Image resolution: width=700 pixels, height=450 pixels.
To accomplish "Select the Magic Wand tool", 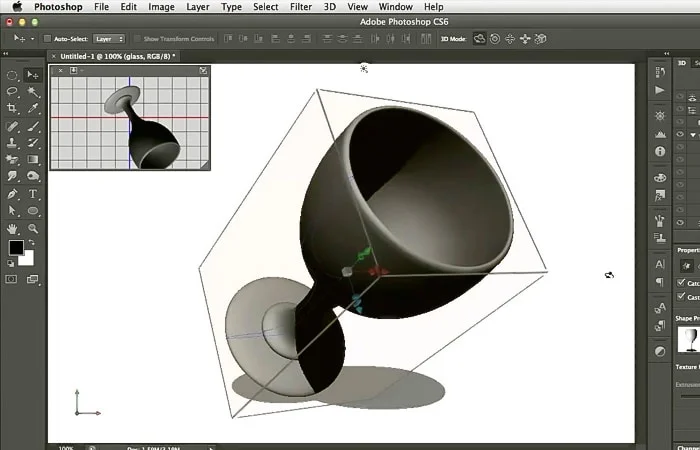I will click(33, 92).
